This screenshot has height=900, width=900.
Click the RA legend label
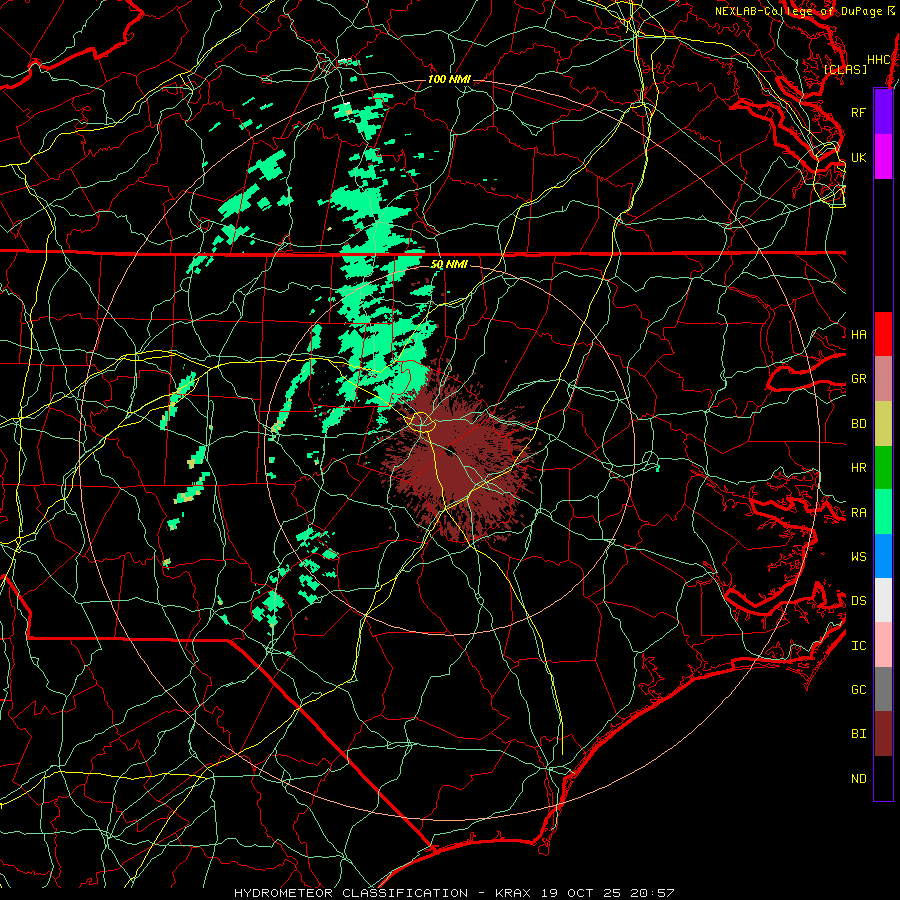point(859,513)
